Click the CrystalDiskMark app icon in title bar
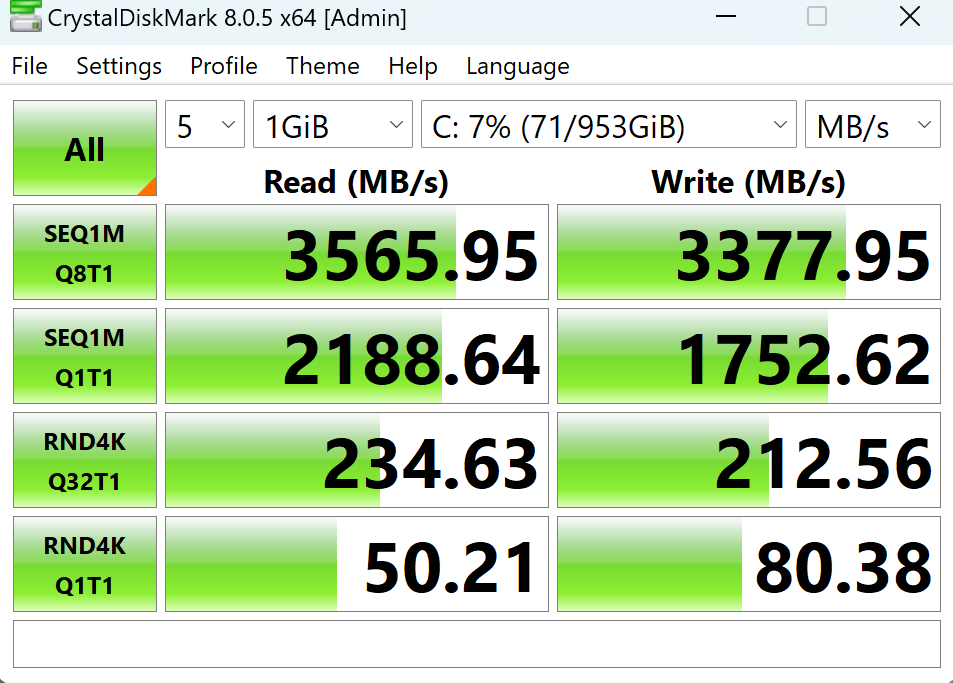The height and width of the screenshot is (683, 953). pos(25,16)
